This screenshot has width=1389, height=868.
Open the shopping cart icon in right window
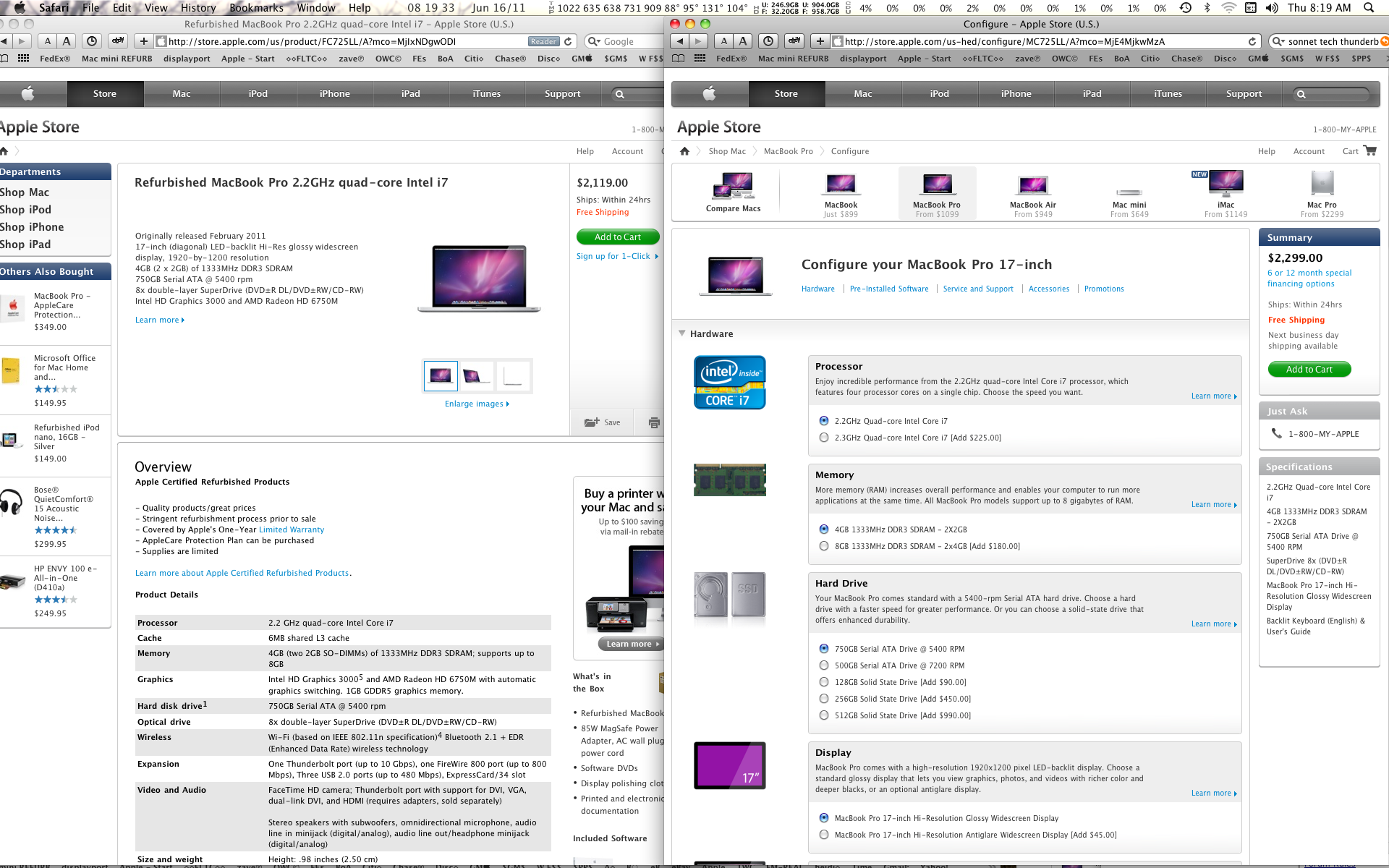pyautogui.click(x=1369, y=150)
